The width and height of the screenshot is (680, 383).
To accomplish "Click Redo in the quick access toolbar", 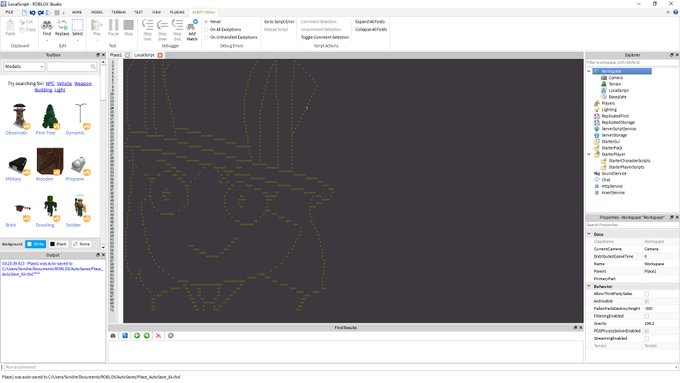I will tap(40, 13).
